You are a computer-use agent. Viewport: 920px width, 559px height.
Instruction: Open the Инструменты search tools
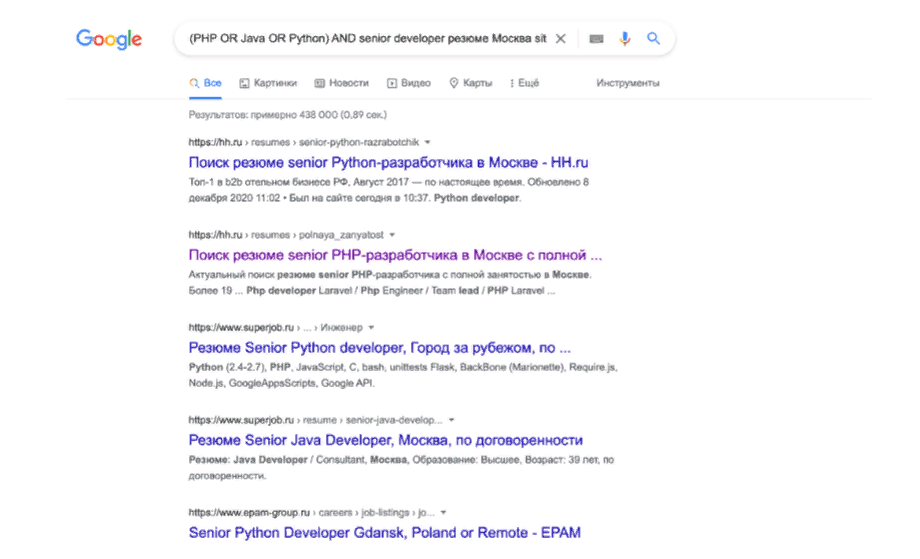tap(627, 83)
